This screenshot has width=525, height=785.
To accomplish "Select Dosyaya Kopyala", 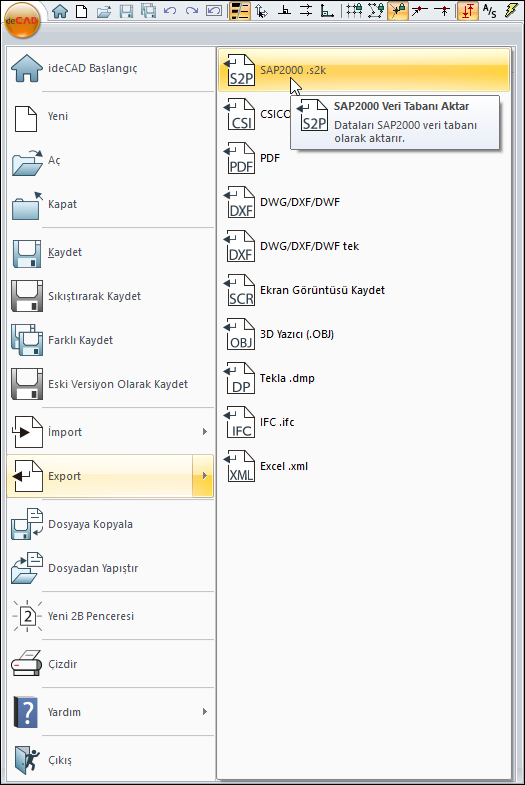I will [x=111, y=524].
